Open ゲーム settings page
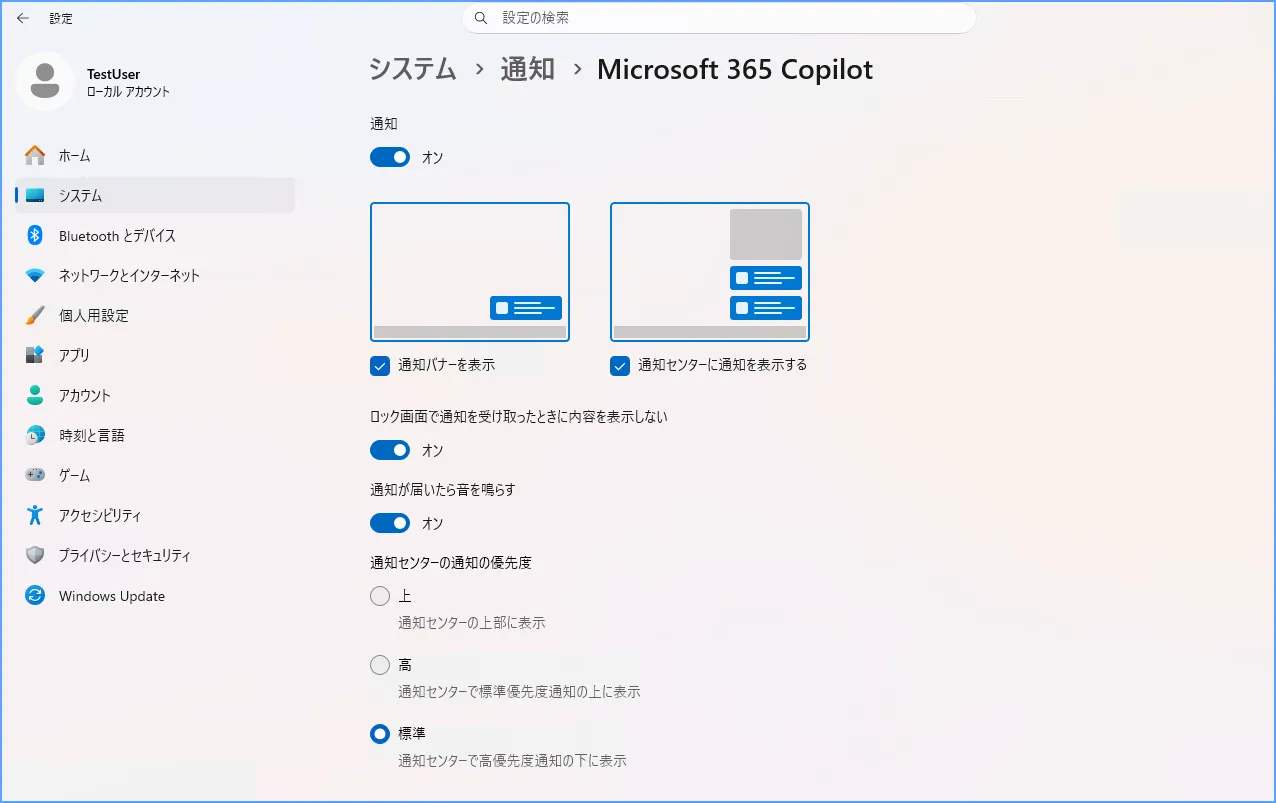Screen dimensions: 1276x803 point(155,475)
